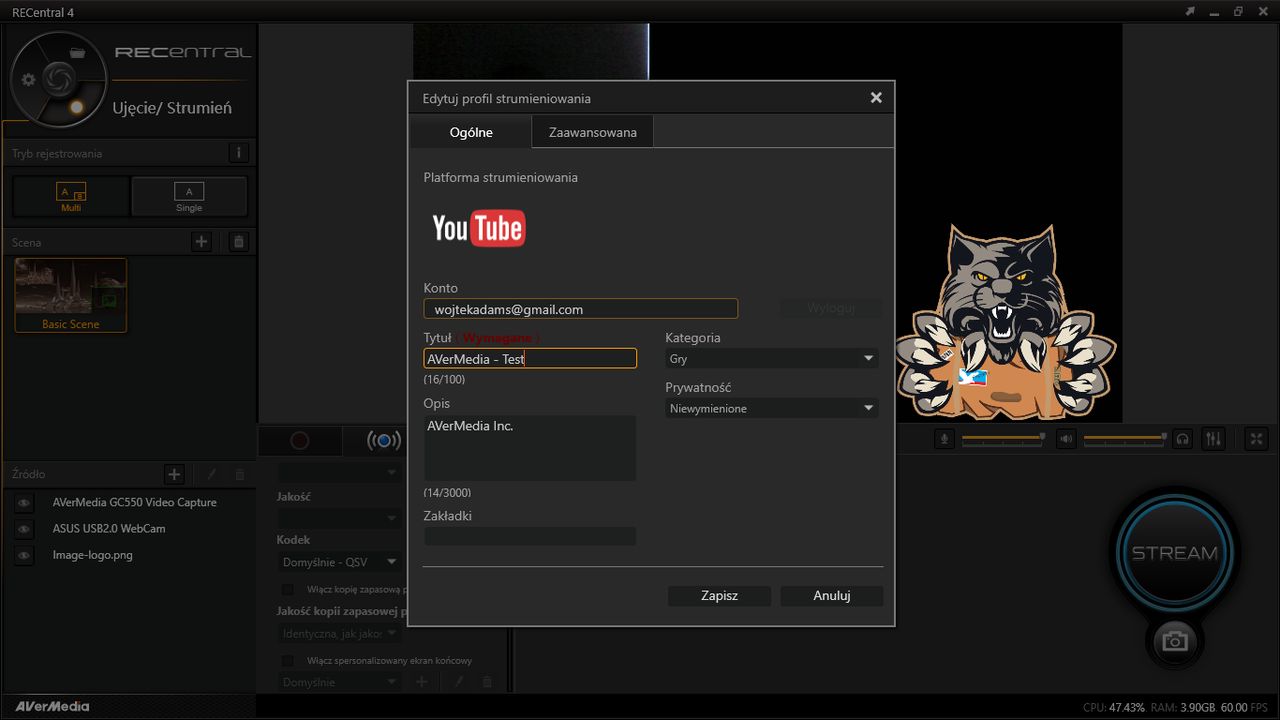
Task: Open the Kategoria dropdown showing Gry
Action: click(772, 358)
